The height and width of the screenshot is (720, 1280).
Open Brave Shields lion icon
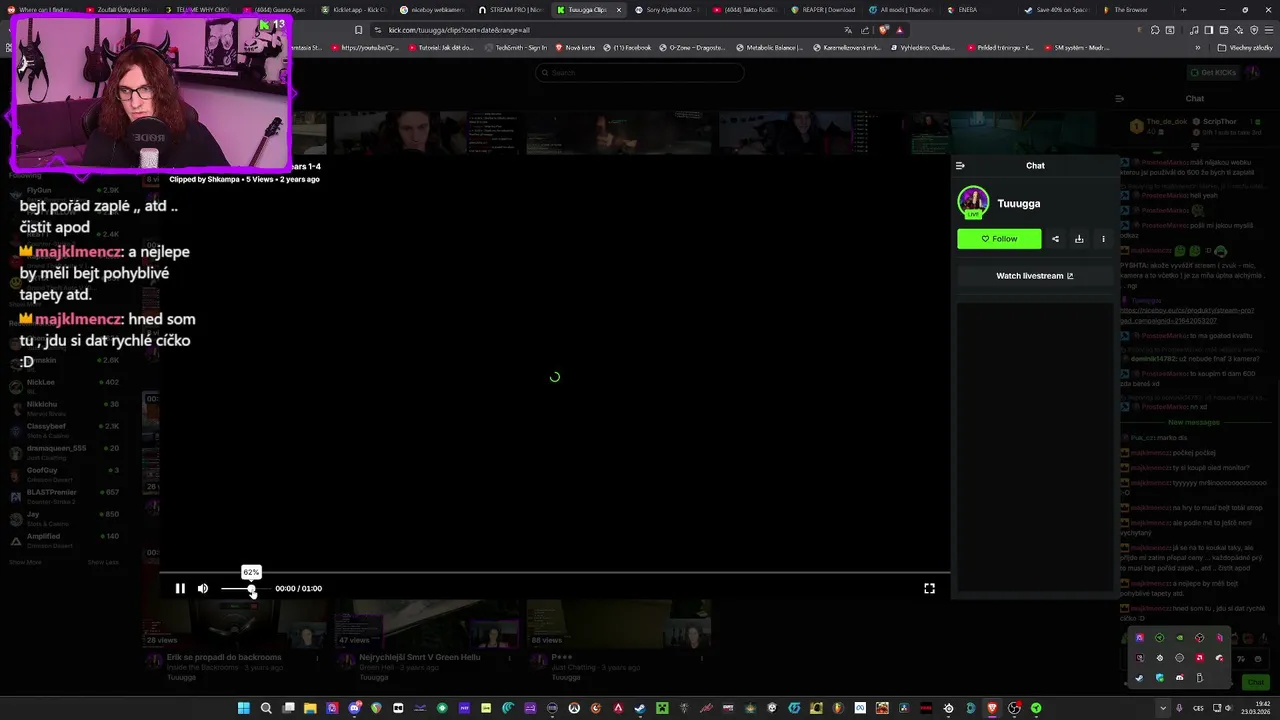884,30
